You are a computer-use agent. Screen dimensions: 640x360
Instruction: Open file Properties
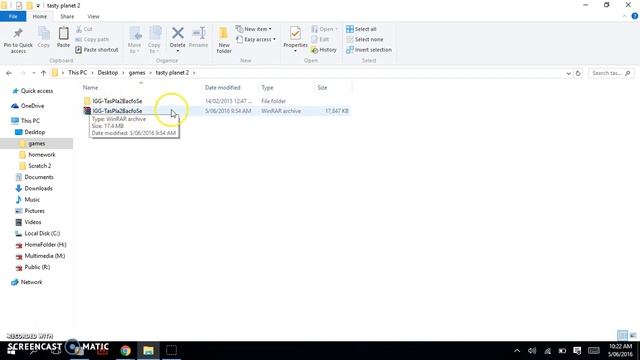pyautogui.click(x=295, y=39)
